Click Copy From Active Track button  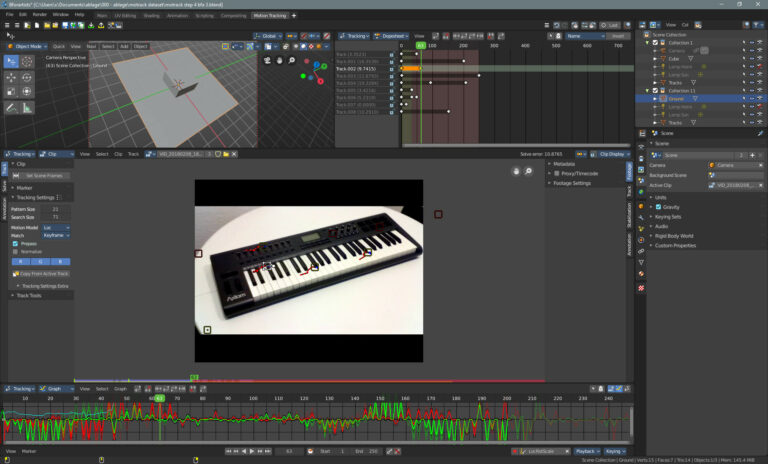click(42, 273)
